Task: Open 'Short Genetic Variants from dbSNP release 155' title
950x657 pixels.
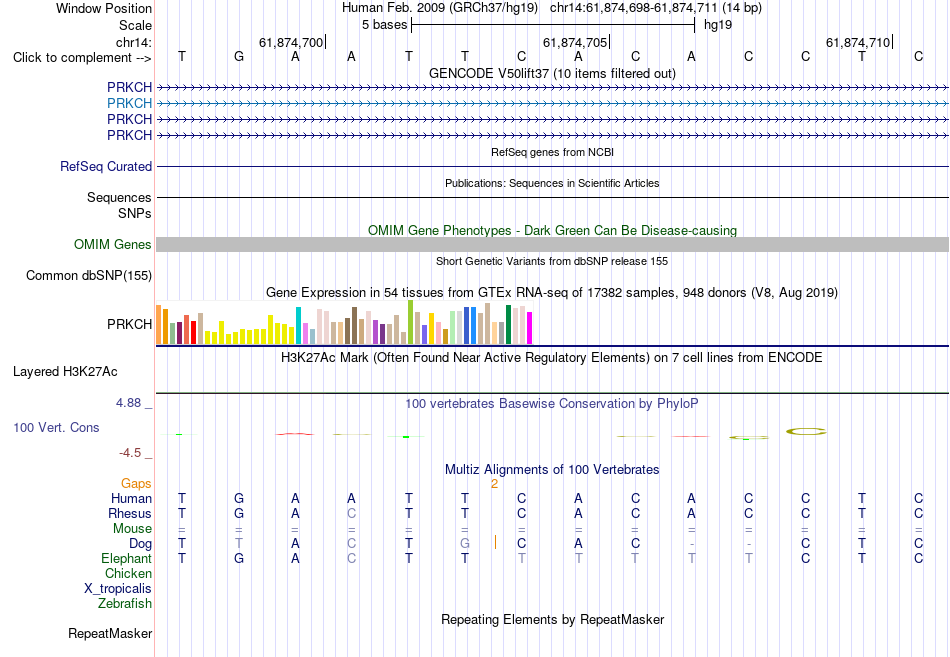Action: pyautogui.click(x=552, y=261)
